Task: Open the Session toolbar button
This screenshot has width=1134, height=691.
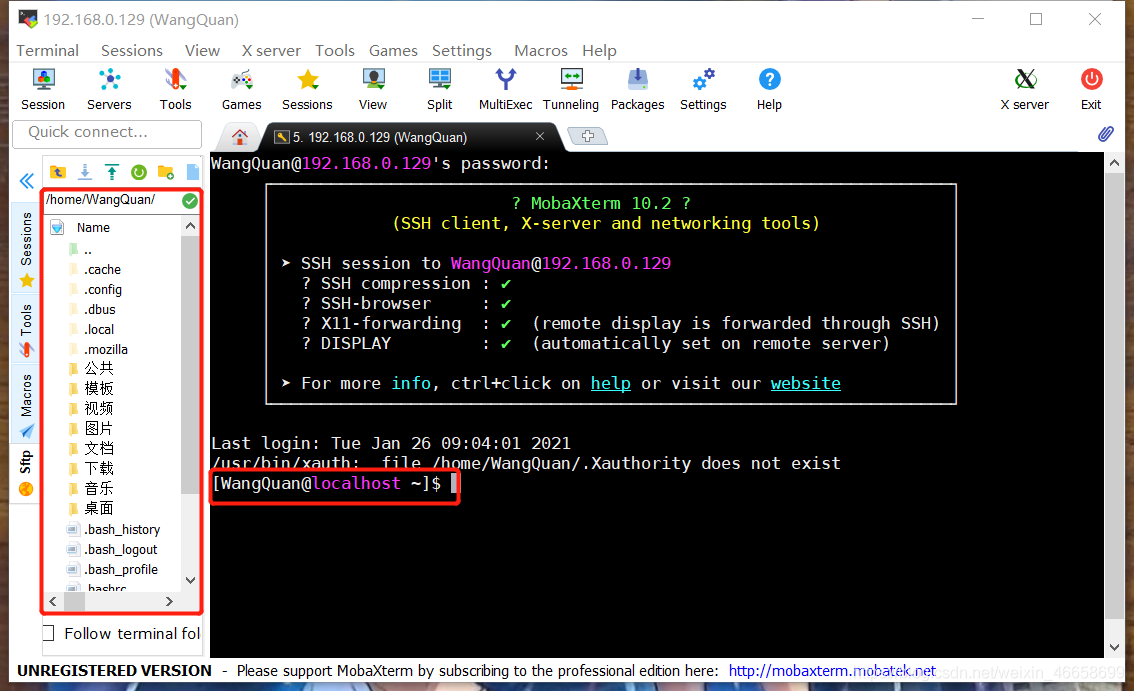Action: [x=43, y=89]
